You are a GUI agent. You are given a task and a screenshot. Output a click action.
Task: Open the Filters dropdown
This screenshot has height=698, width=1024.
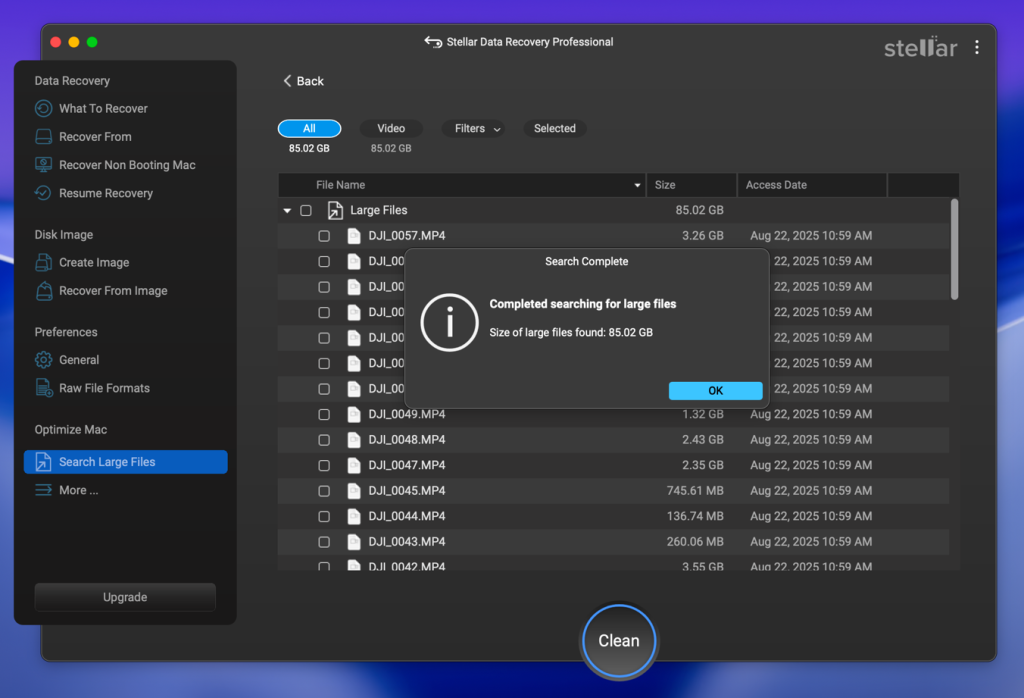pyautogui.click(x=473, y=129)
